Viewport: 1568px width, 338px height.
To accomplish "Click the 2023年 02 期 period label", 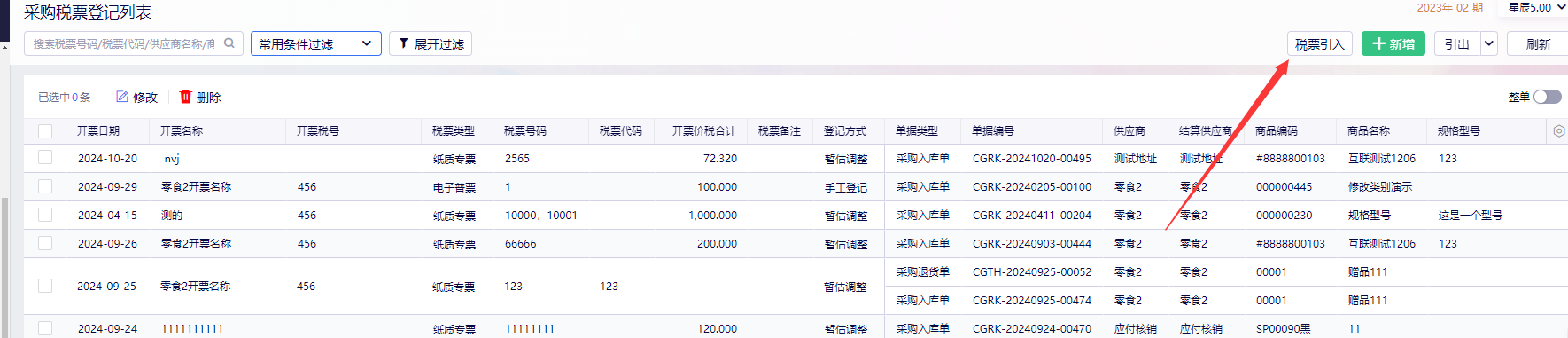I will (x=1449, y=7).
